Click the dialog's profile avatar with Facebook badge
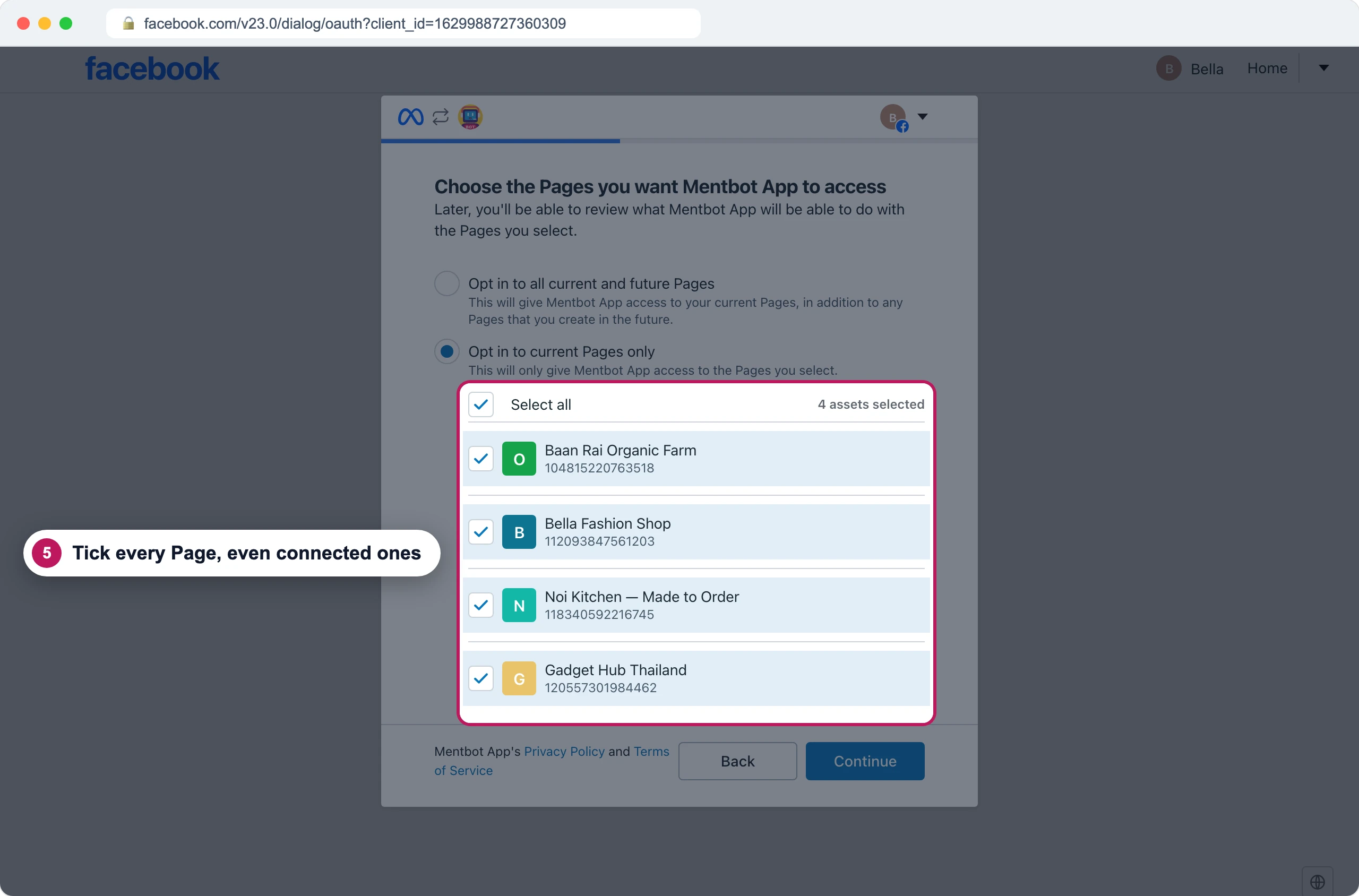 tap(894, 118)
